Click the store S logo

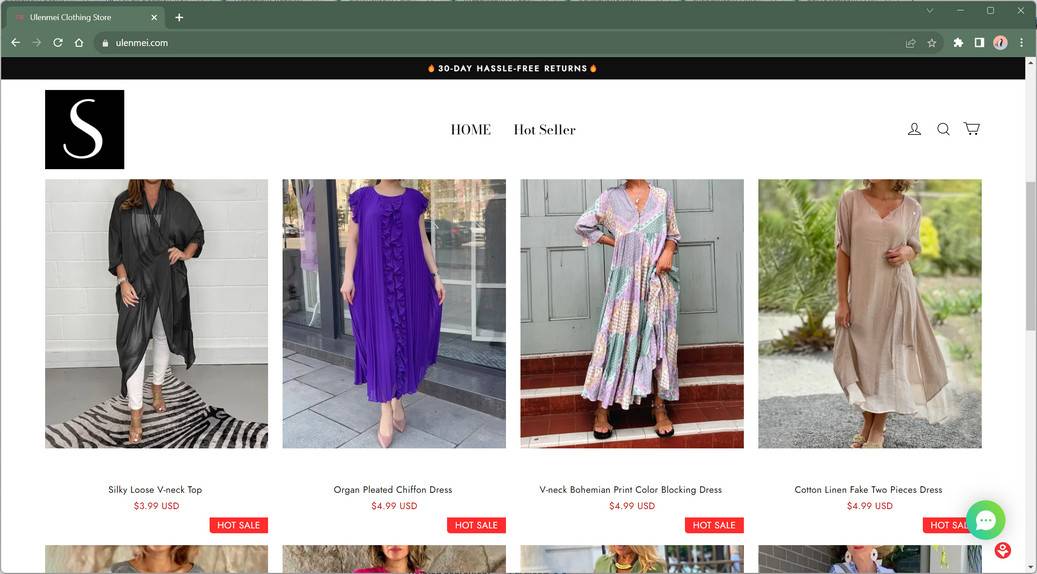[85, 129]
